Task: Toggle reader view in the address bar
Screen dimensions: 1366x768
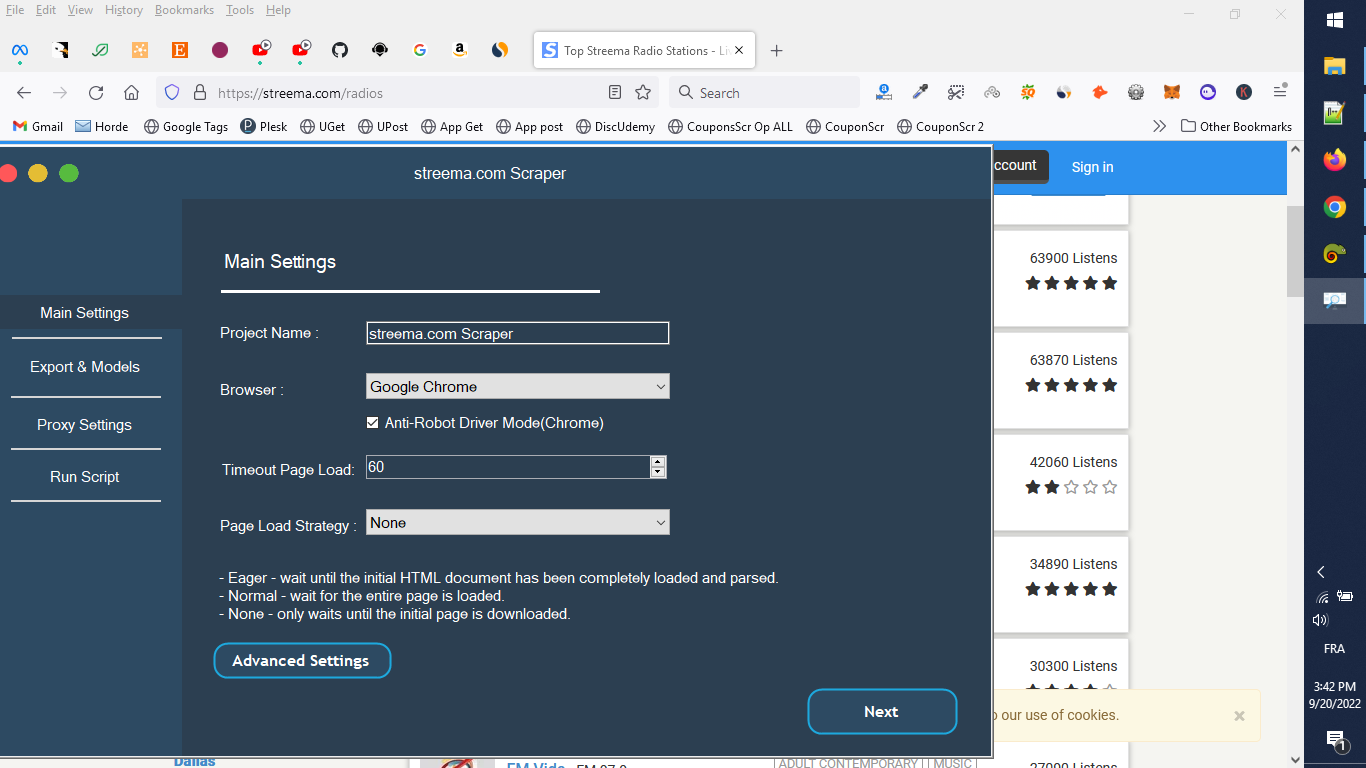Action: (x=615, y=93)
